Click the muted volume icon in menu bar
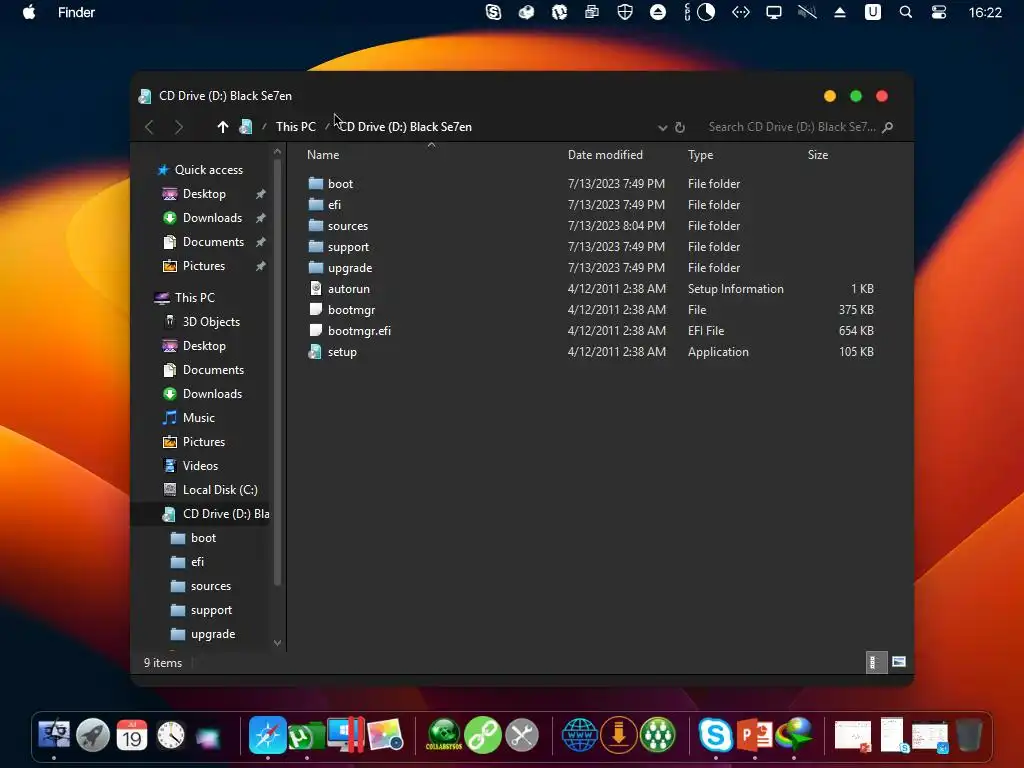1024x768 pixels. (807, 12)
